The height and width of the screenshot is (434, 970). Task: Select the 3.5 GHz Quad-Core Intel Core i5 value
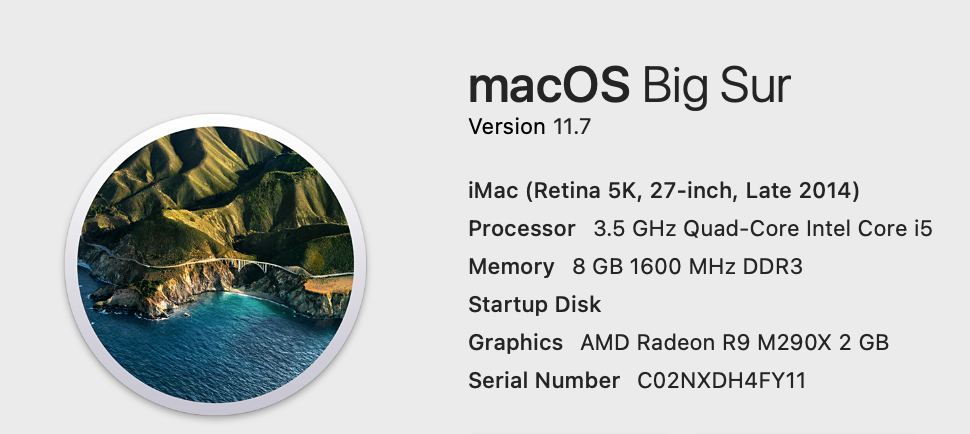[x=762, y=228]
